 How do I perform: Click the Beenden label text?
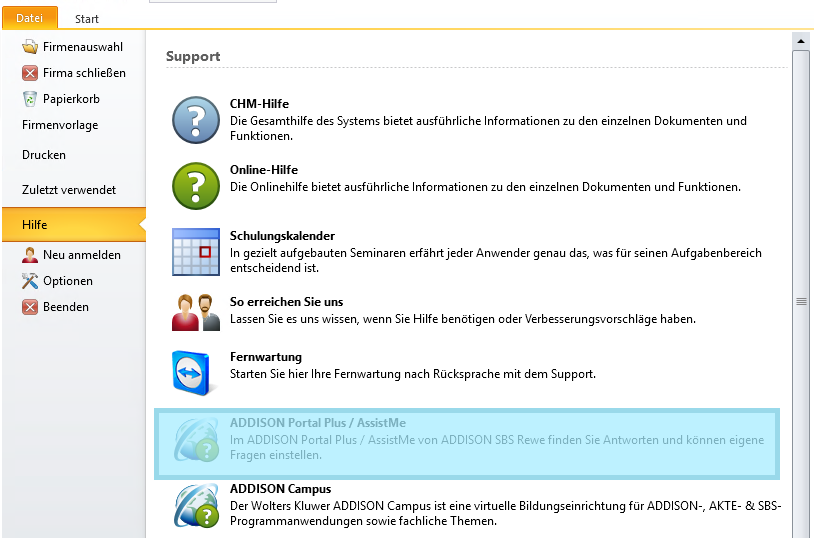(x=66, y=307)
